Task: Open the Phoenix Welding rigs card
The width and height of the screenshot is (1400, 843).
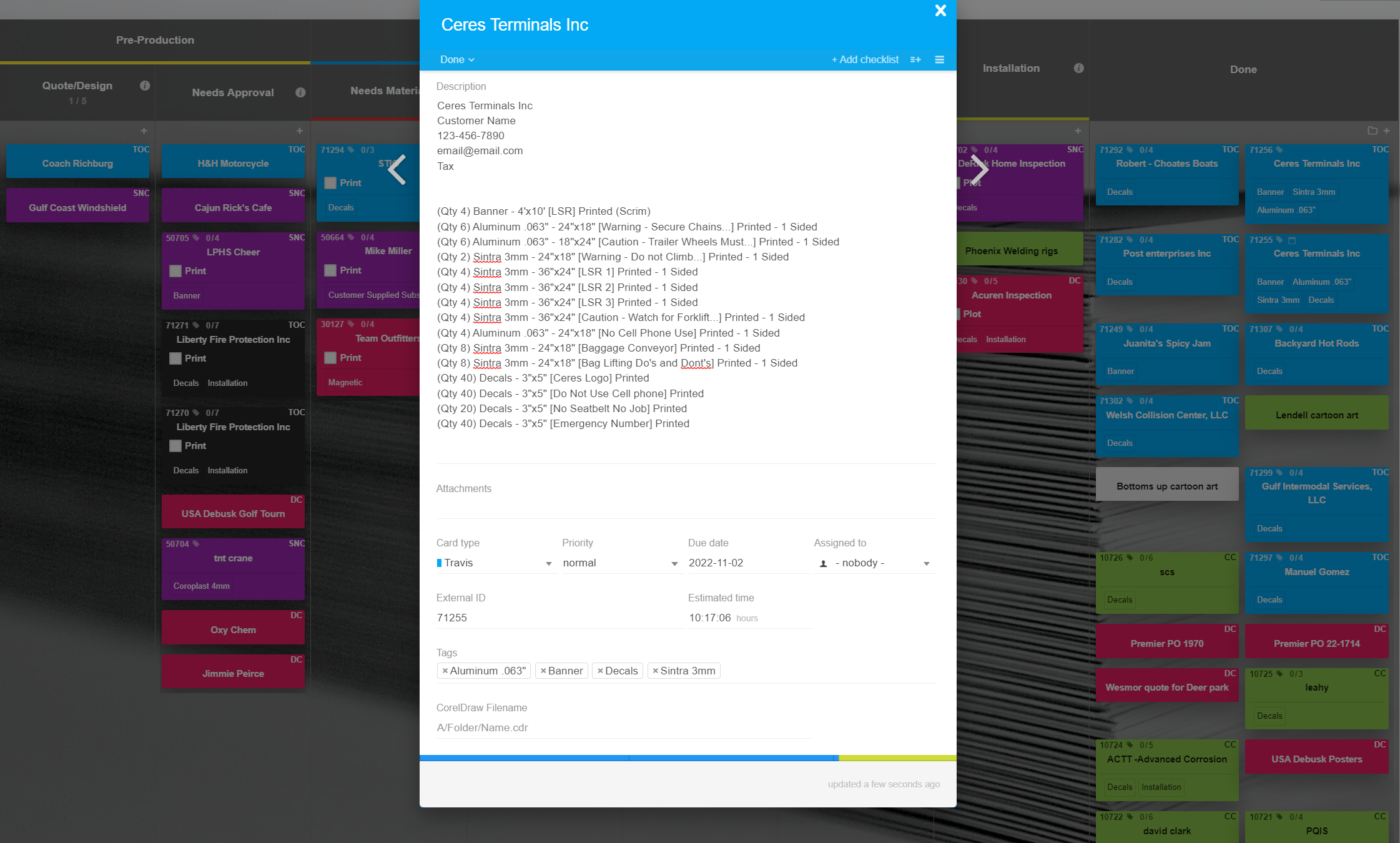Action: click(1019, 250)
